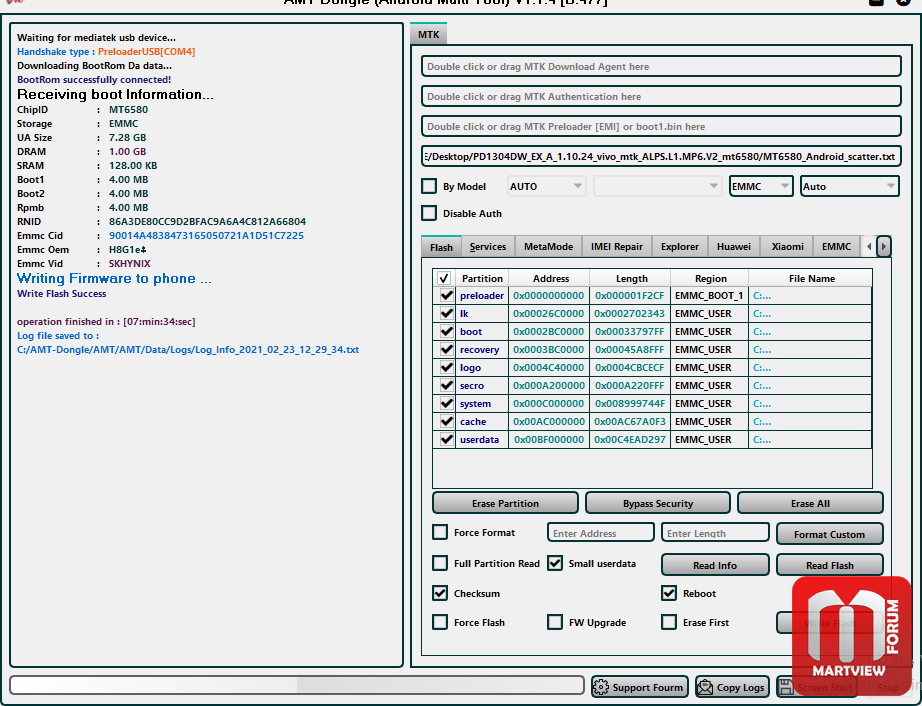Image resolution: width=922 pixels, height=706 pixels.
Task: Open the Huawei tab
Action: (x=734, y=247)
